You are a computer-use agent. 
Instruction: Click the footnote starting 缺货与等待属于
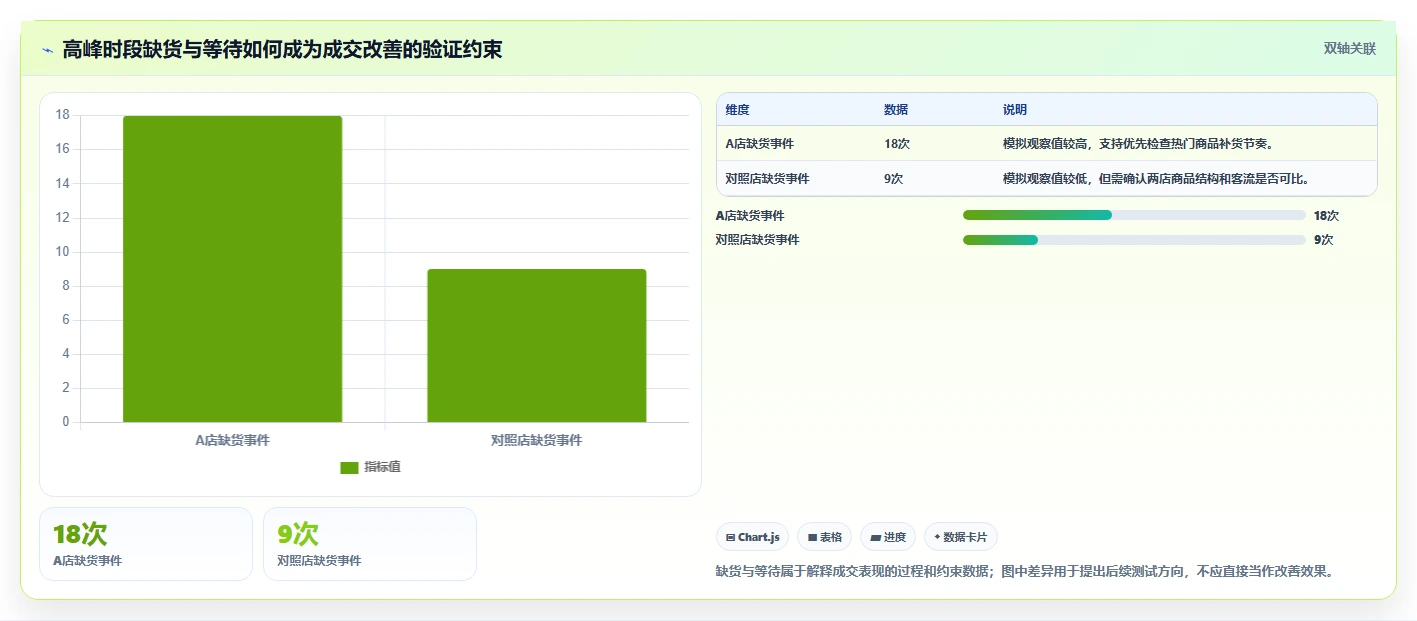(x=1027, y=571)
